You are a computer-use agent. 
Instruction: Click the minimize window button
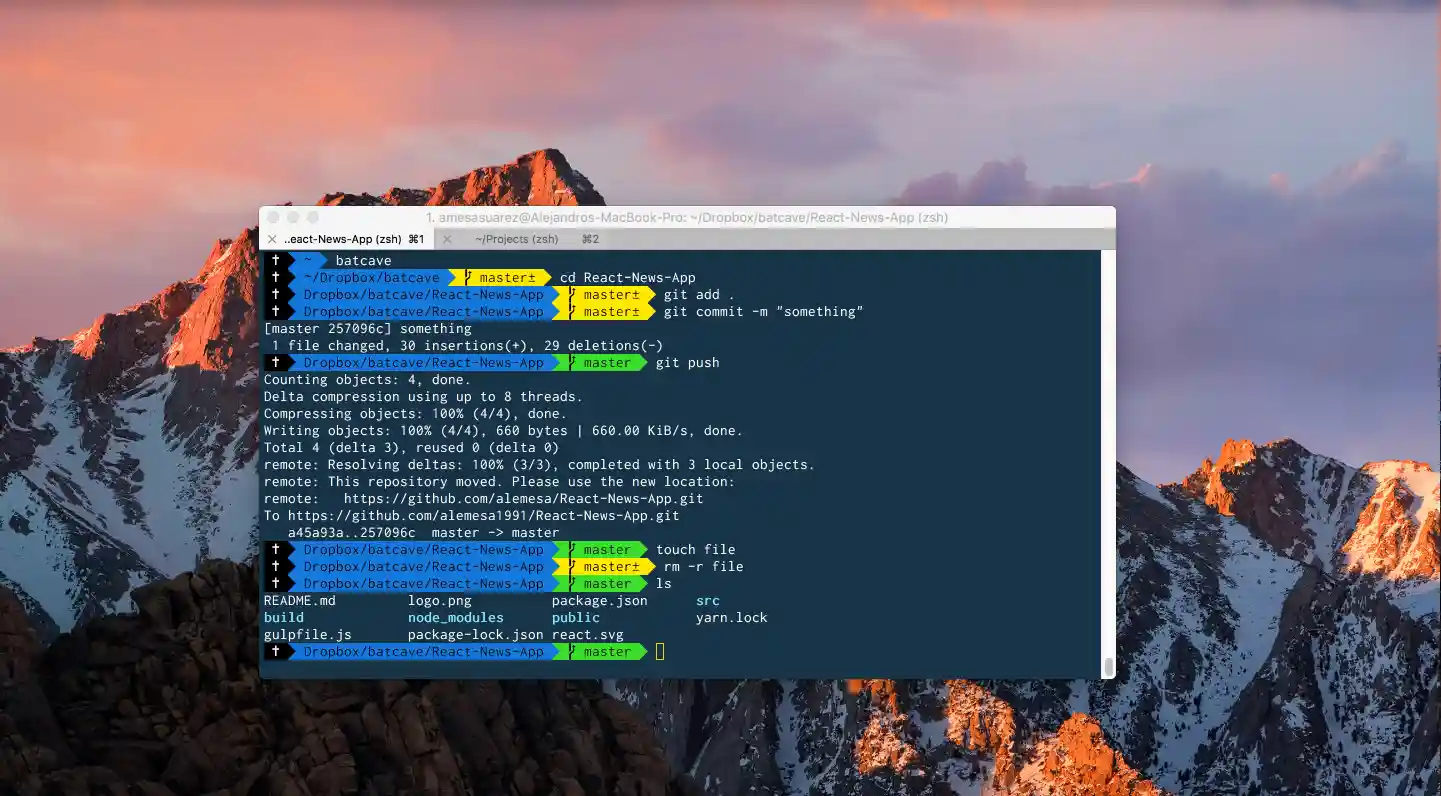(293, 217)
